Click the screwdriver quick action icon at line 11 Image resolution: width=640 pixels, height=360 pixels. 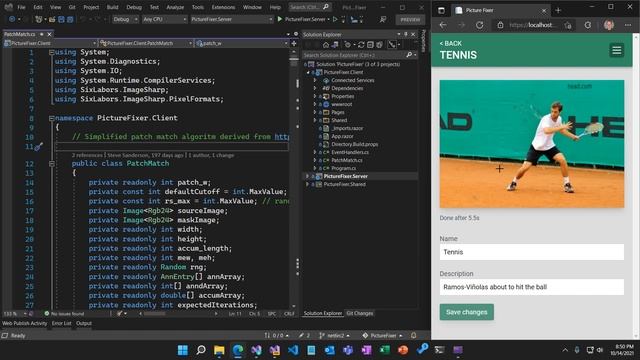pyautogui.click(x=39, y=147)
